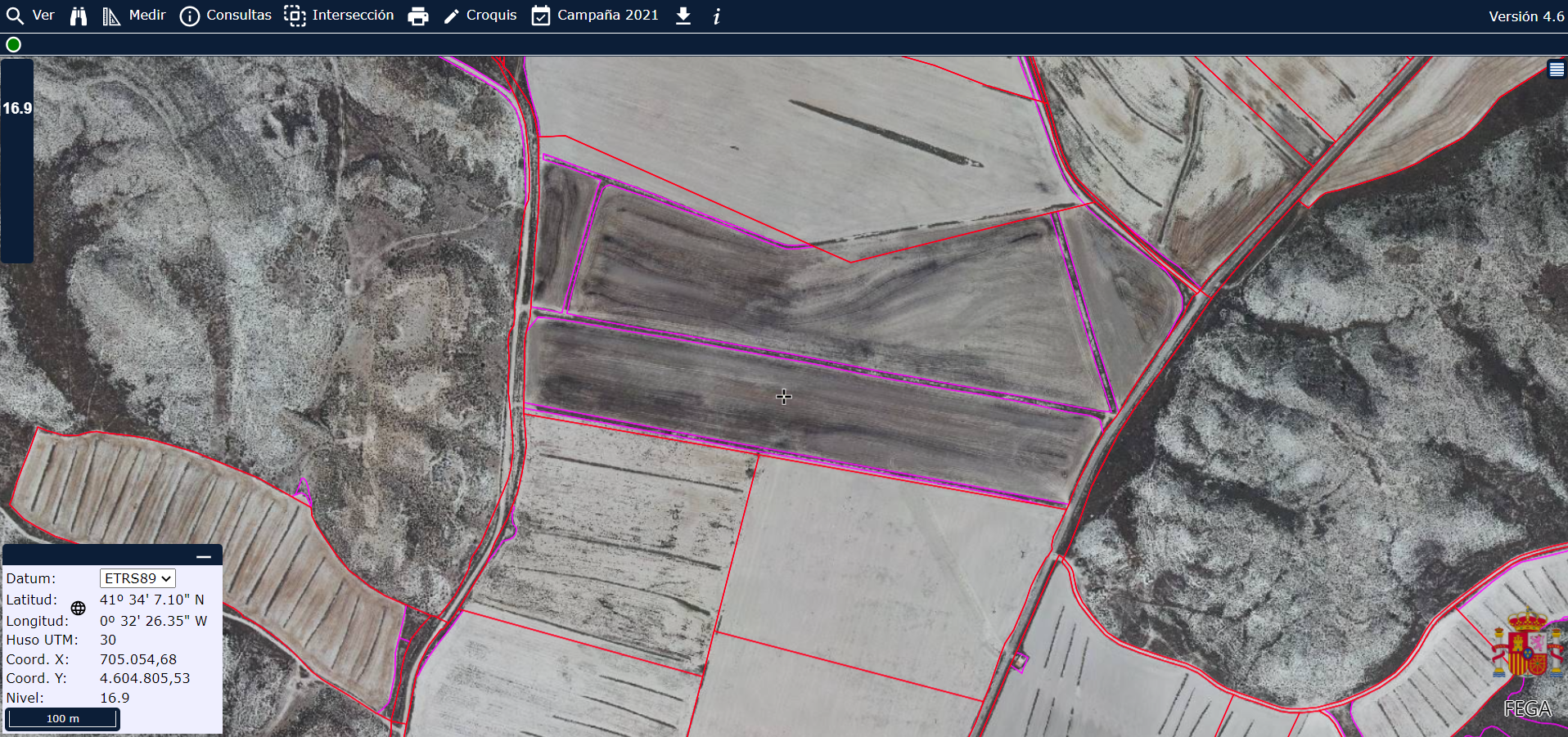Click the printer icon
1568x737 pixels.
point(418,16)
